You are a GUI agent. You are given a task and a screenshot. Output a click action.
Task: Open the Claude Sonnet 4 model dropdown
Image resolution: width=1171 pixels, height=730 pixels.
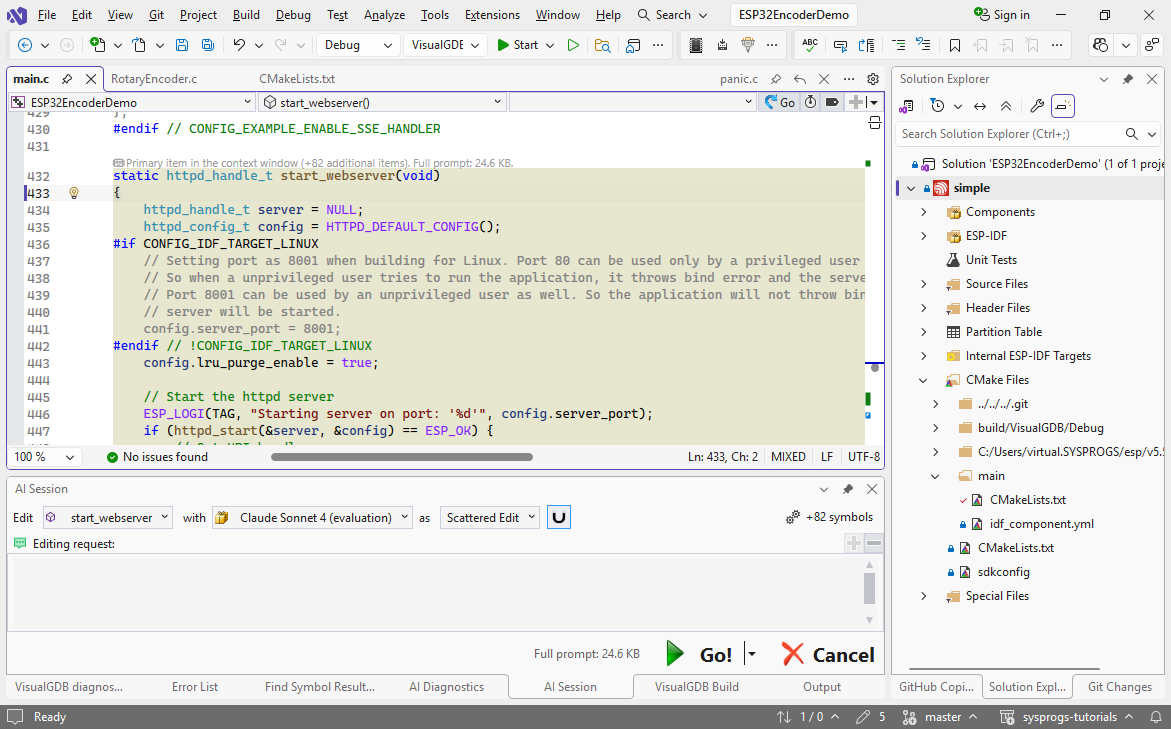click(312, 517)
